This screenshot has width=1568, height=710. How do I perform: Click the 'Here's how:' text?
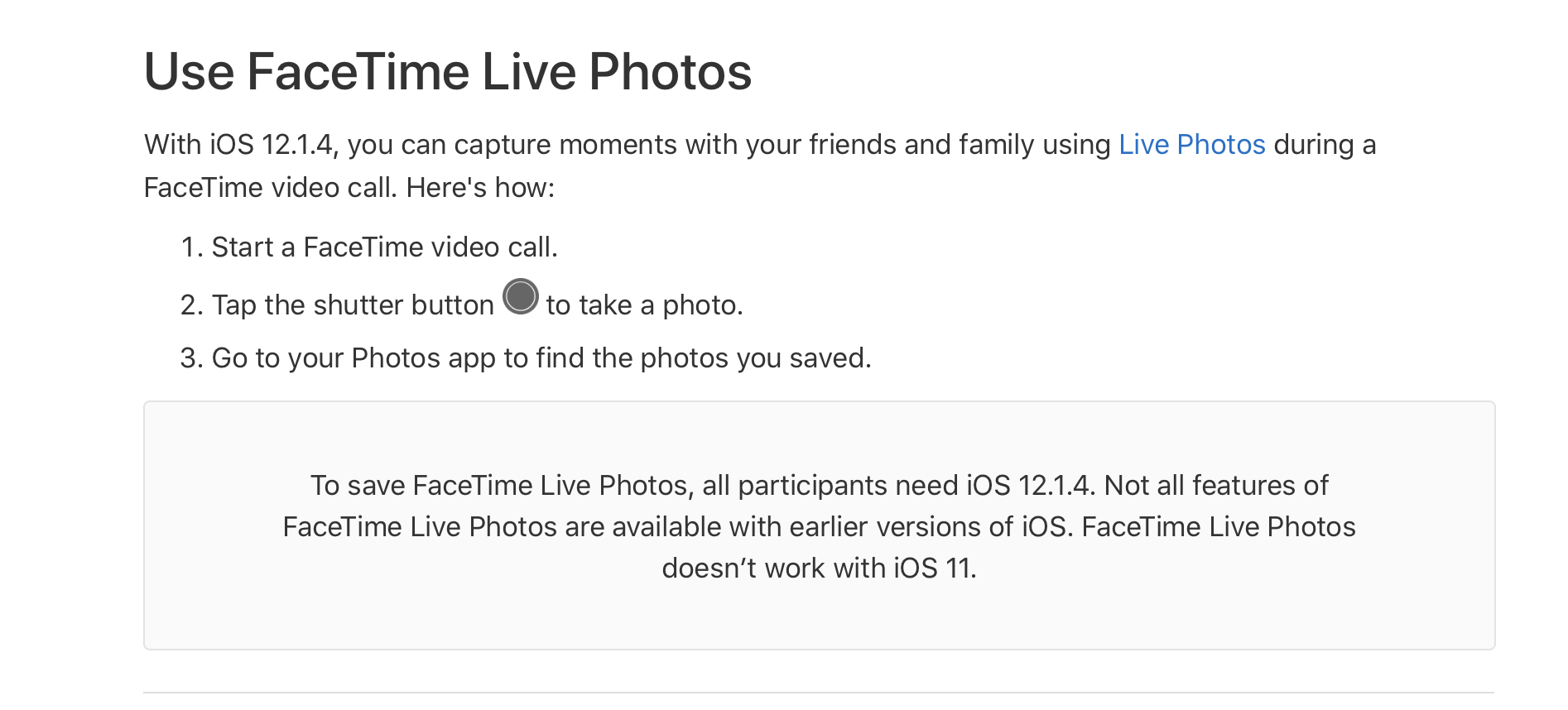pos(480,188)
